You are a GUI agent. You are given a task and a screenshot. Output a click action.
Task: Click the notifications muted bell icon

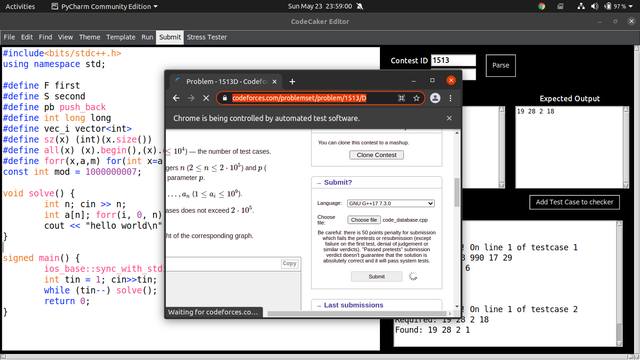click(x=360, y=7)
